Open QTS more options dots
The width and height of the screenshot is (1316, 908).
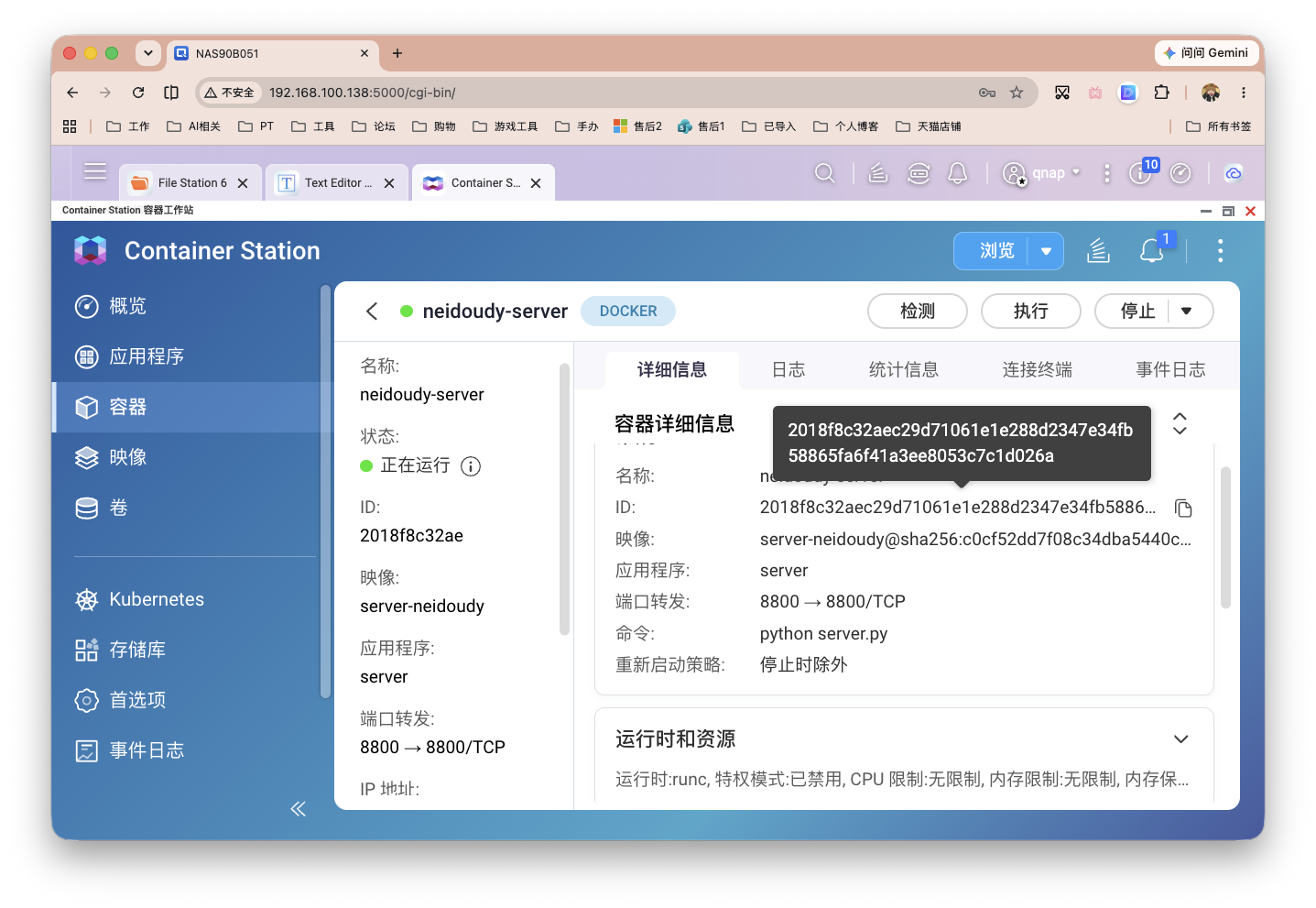click(1107, 173)
